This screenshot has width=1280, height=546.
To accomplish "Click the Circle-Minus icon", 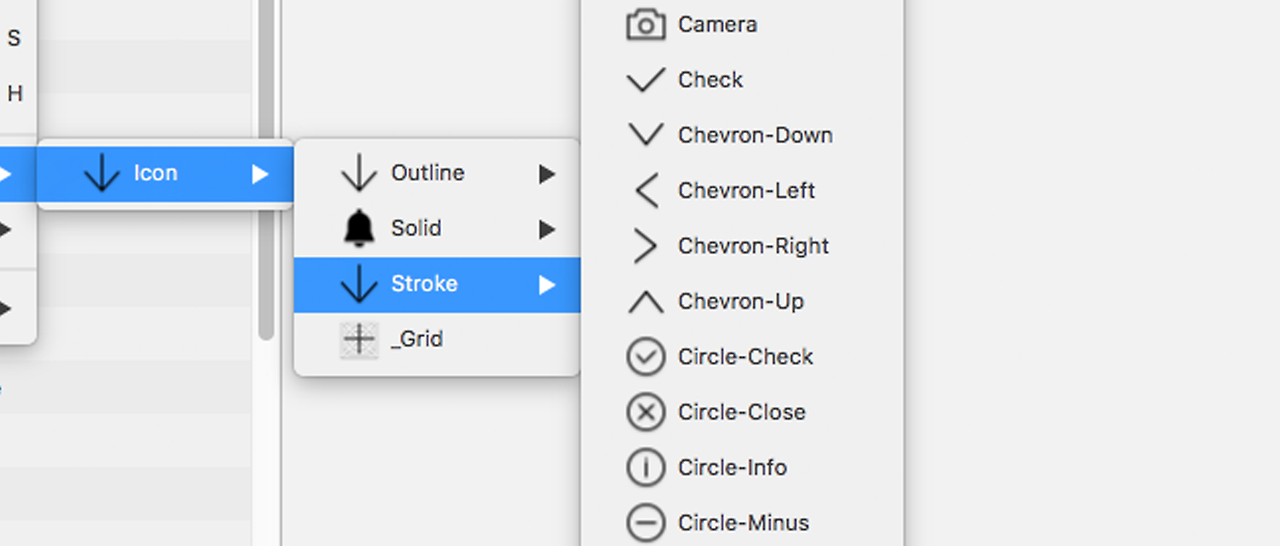I will pos(646,522).
